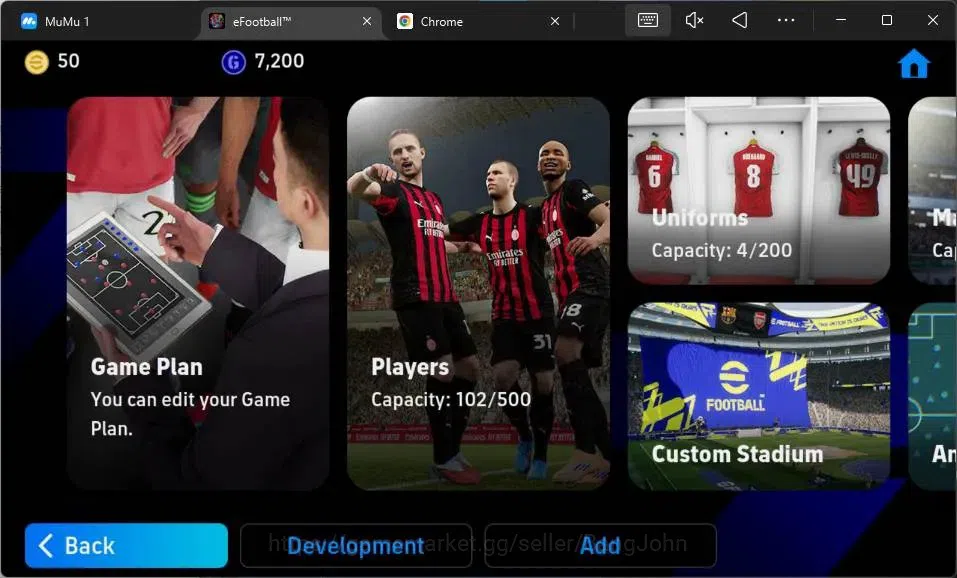Tap the GP currency icon
The width and height of the screenshot is (957, 578).
233,62
